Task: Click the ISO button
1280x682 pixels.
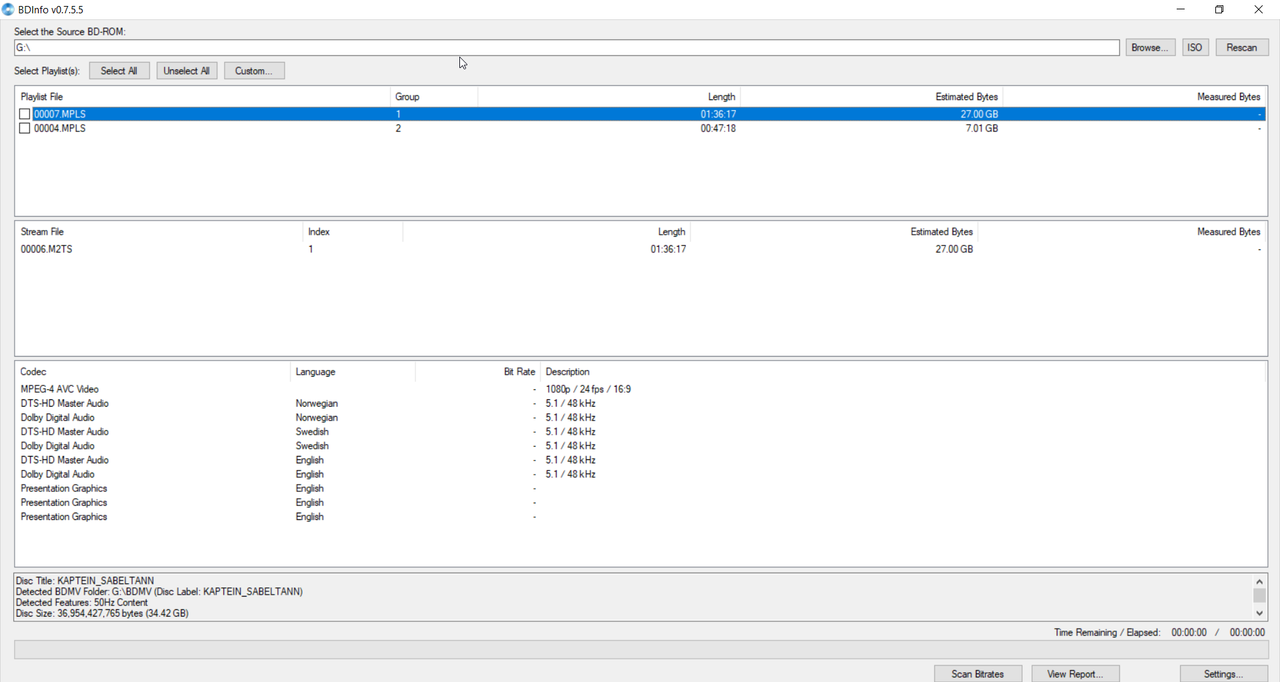Action: point(1195,47)
